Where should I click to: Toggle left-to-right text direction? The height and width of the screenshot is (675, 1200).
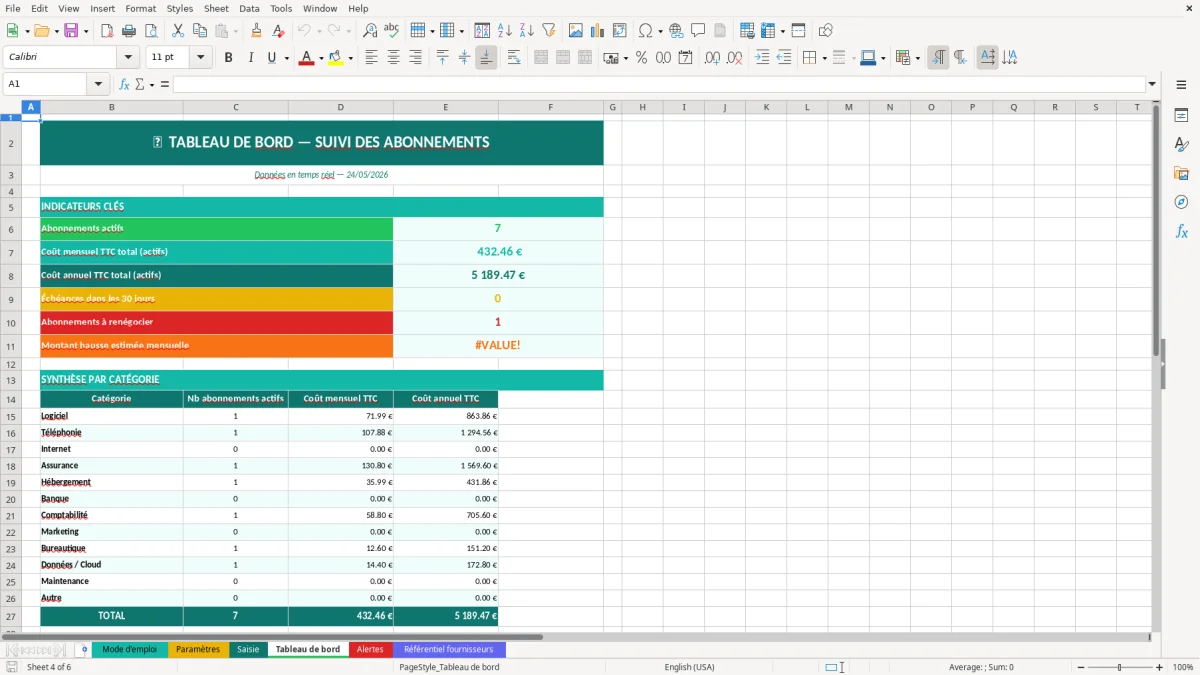(938, 58)
